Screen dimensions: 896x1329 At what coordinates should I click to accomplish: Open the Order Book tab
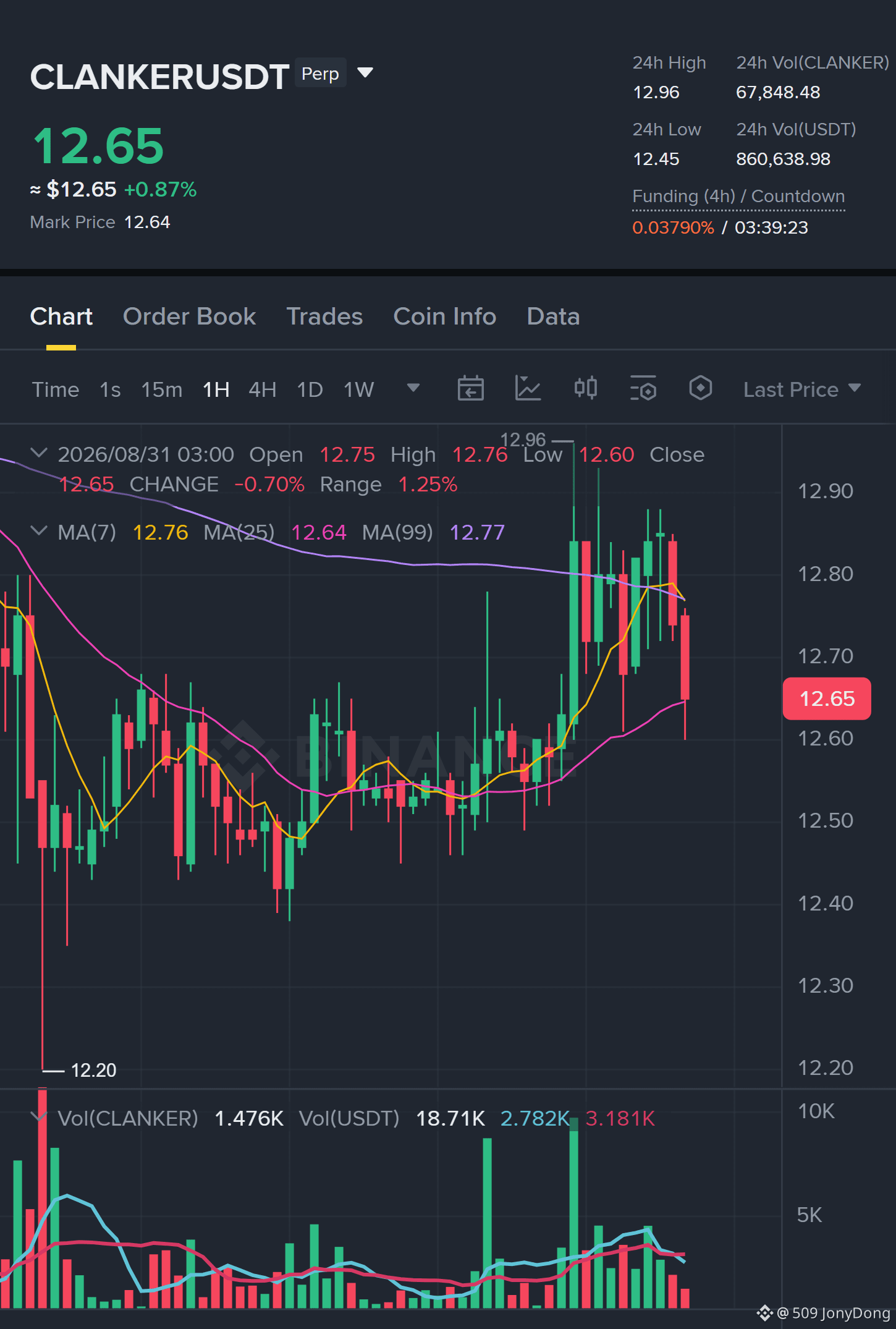point(189,316)
